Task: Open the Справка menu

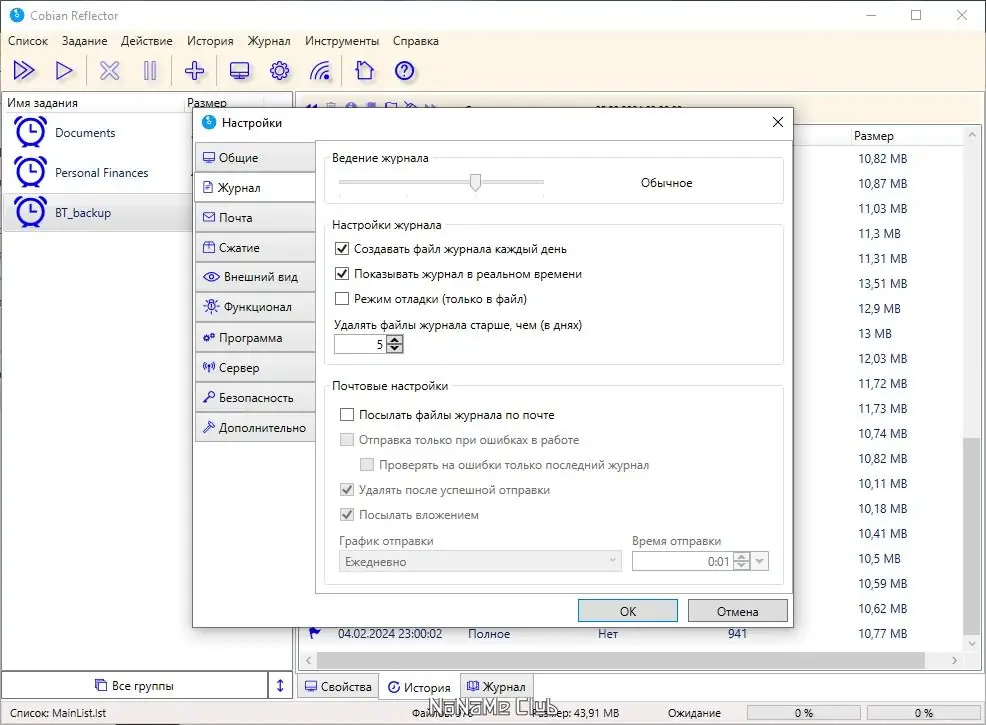Action: tap(416, 41)
